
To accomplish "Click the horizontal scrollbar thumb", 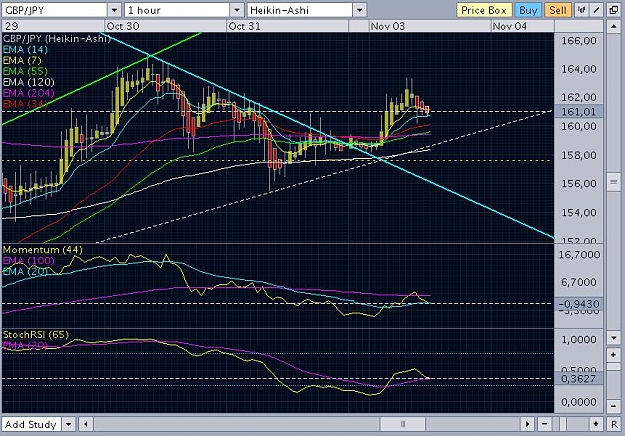I will [403, 424].
